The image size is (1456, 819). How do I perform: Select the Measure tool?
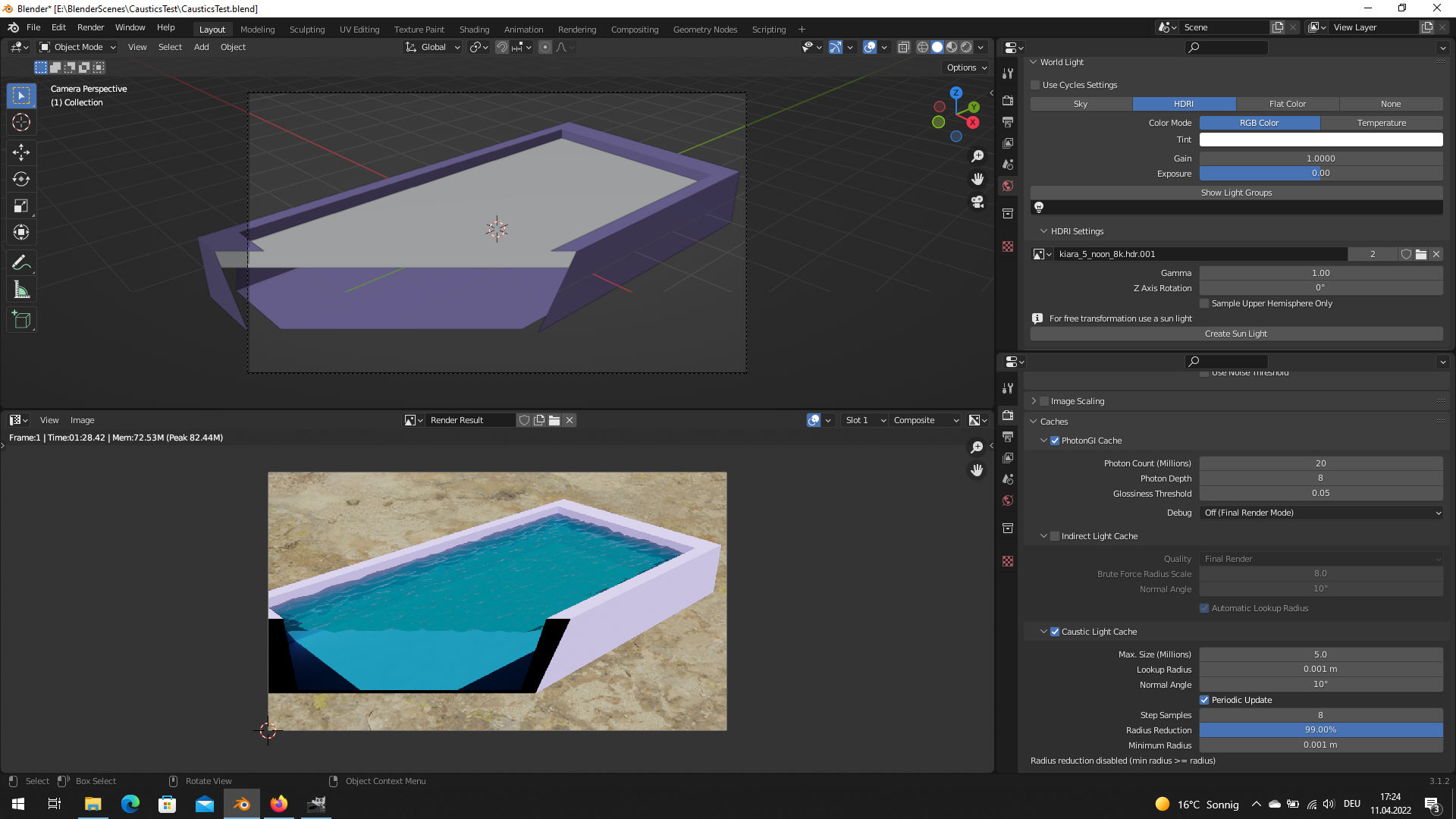tap(21, 290)
